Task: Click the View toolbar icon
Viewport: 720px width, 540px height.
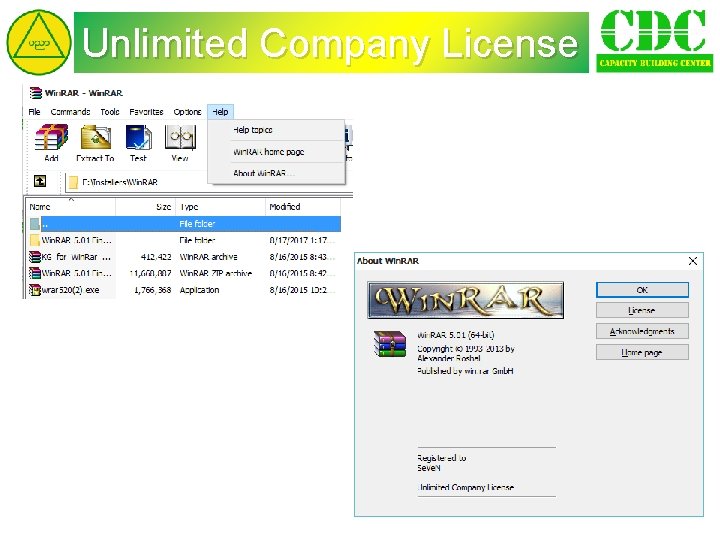Action: tap(180, 138)
